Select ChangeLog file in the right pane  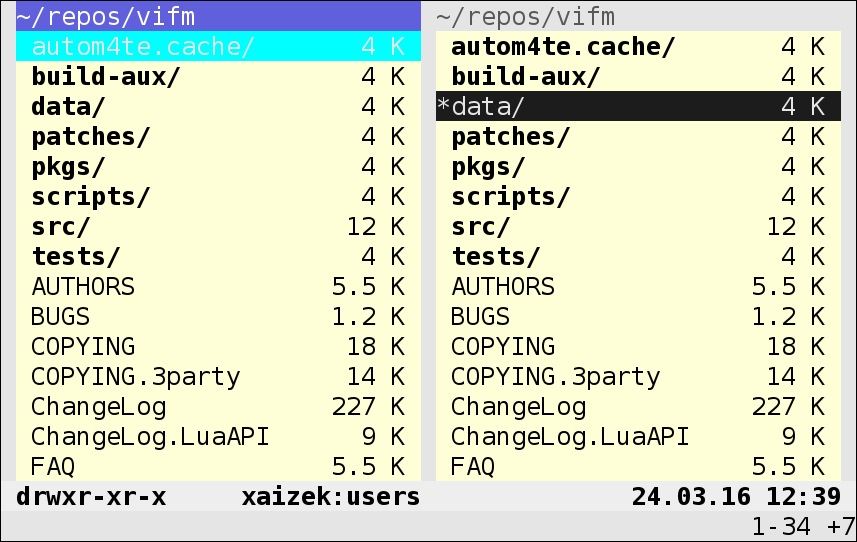[x=638, y=406]
